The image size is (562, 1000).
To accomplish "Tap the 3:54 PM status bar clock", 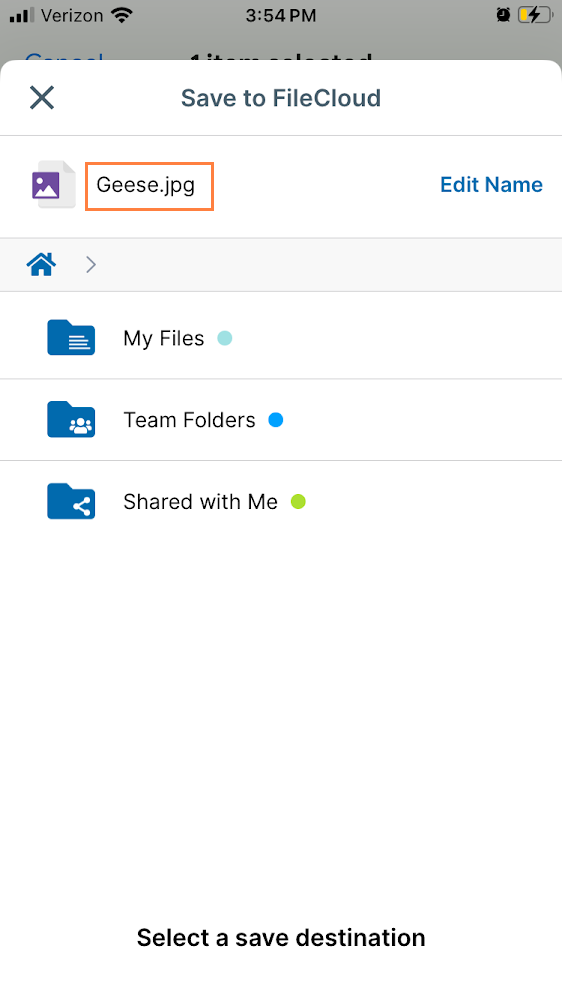I will click(281, 16).
